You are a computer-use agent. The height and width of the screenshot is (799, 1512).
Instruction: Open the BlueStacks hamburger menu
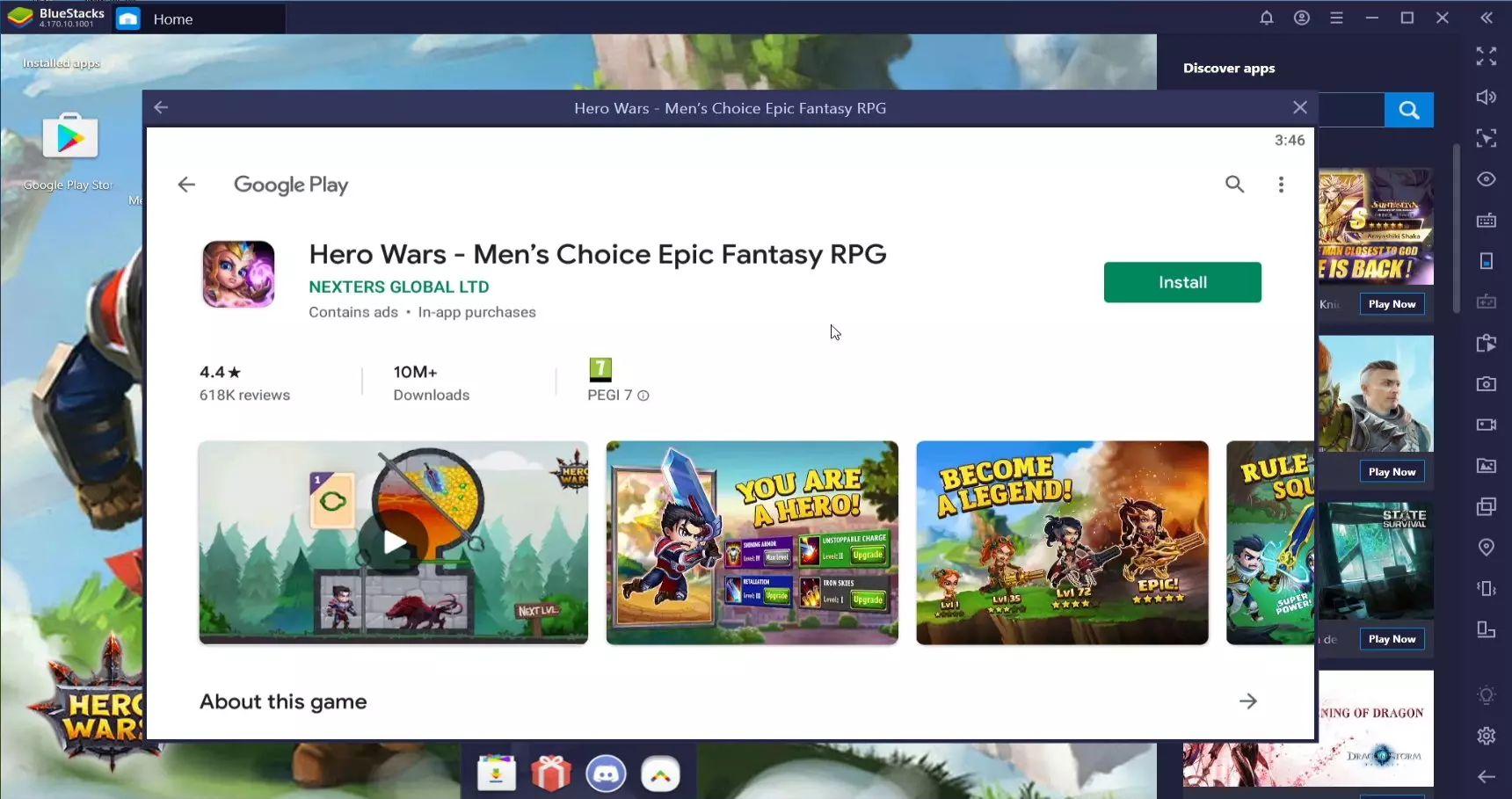pyautogui.click(x=1336, y=18)
